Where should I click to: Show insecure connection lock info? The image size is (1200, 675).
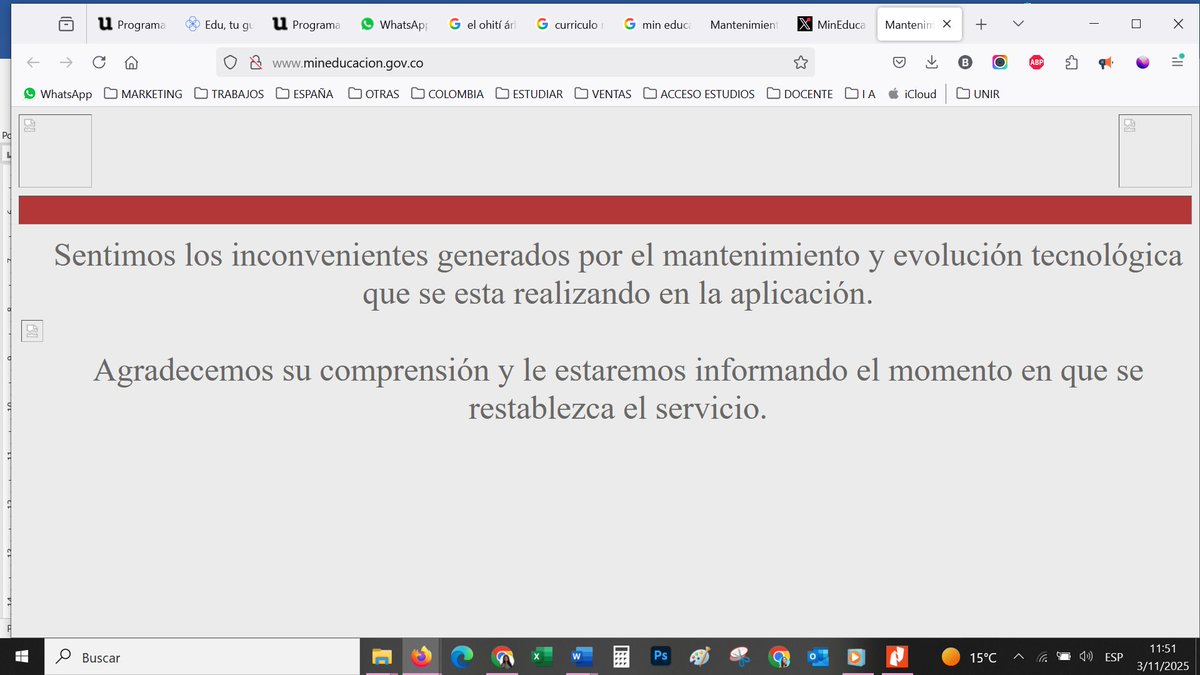[255, 62]
